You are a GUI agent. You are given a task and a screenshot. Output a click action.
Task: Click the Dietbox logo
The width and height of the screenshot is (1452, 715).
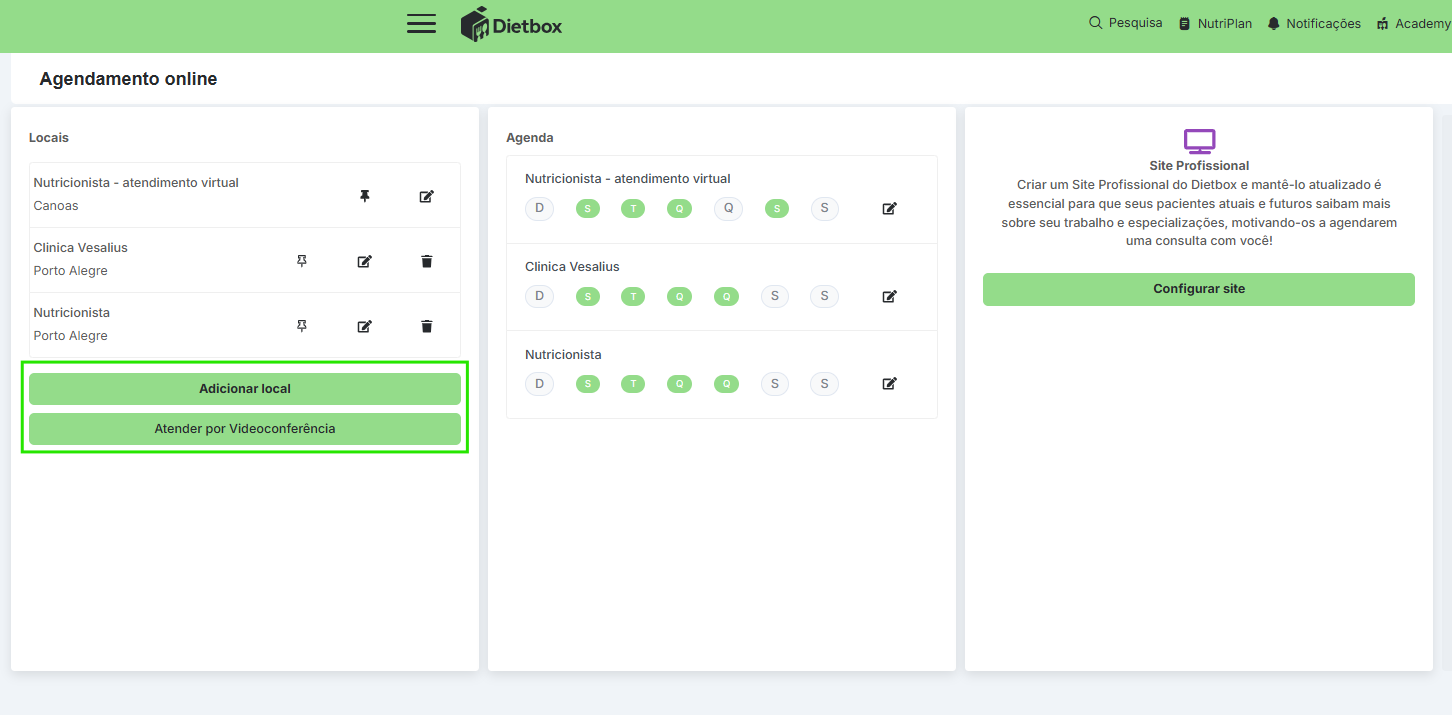coord(511,24)
